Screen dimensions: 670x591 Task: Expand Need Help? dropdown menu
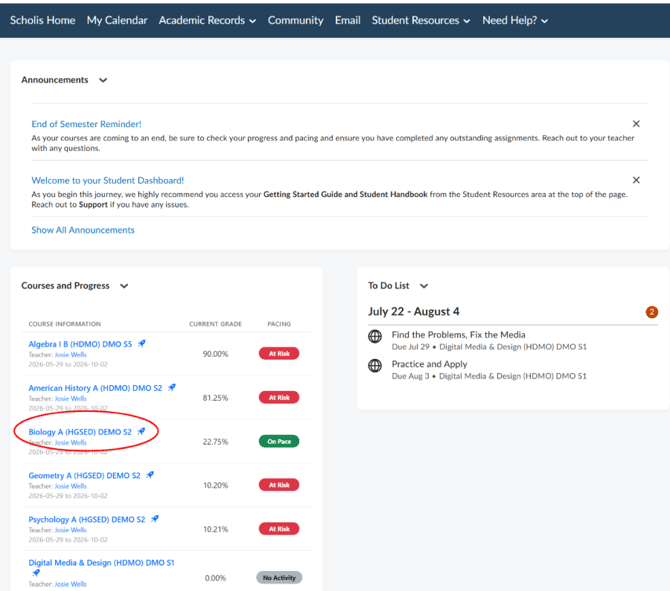tap(515, 20)
